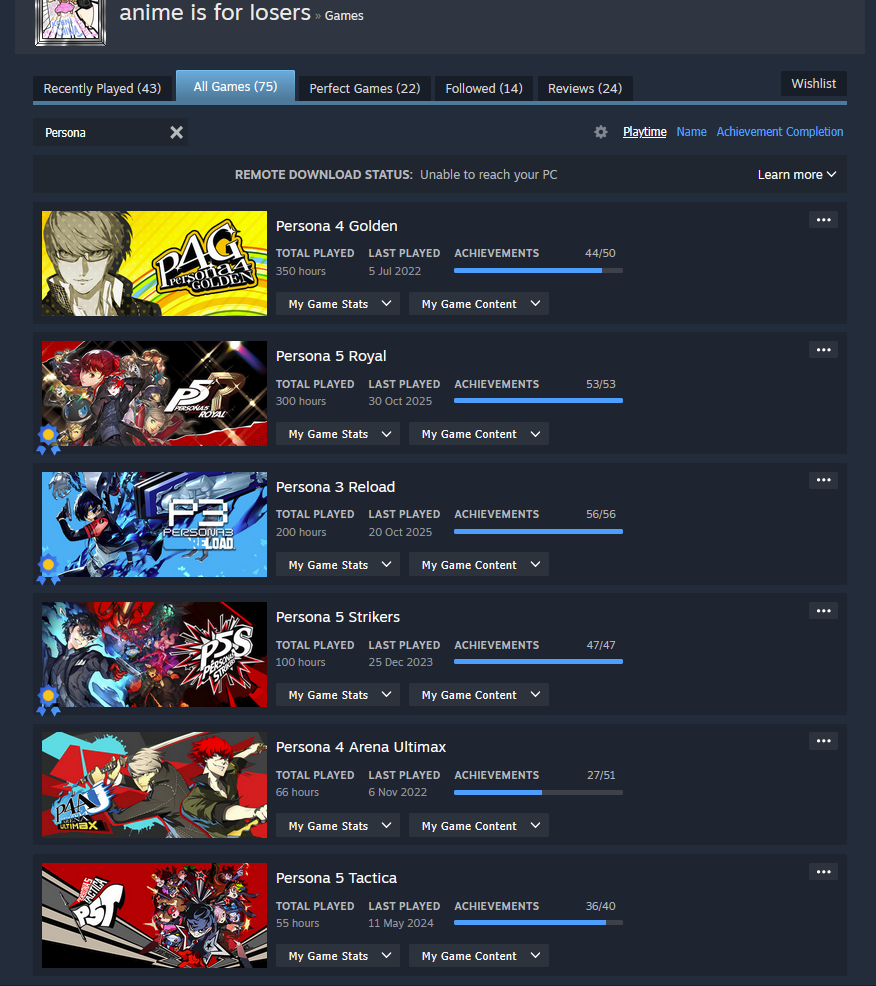Expand My Game Content for Persona 5 Royal
This screenshot has width=876, height=986.
[x=479, y=434]
